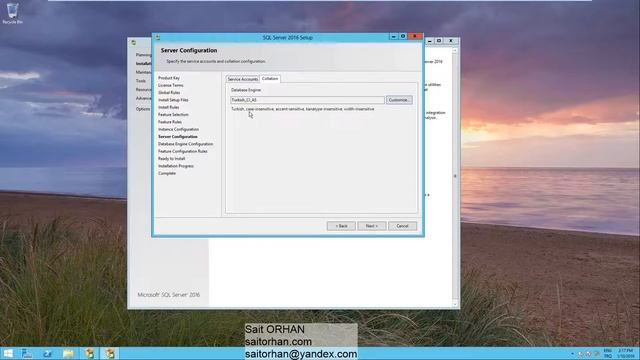
Task: Select the Complete step
Action: 167,173
